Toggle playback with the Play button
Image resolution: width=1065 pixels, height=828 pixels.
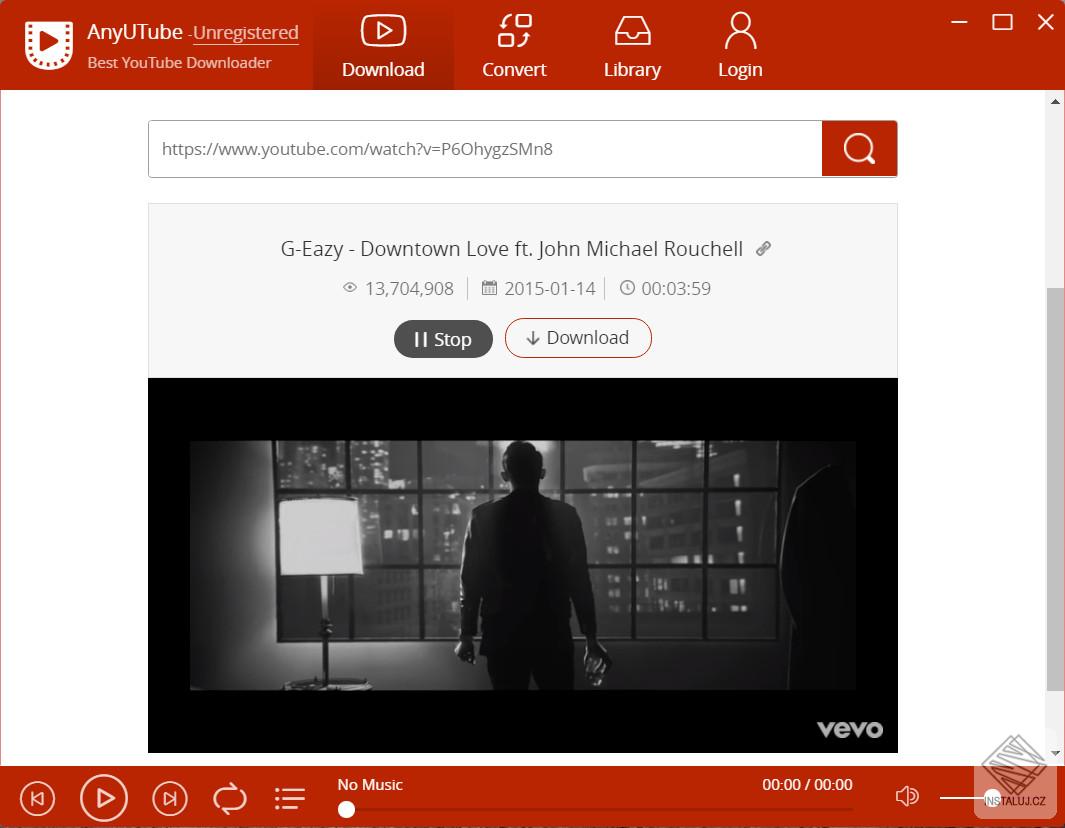103,798
